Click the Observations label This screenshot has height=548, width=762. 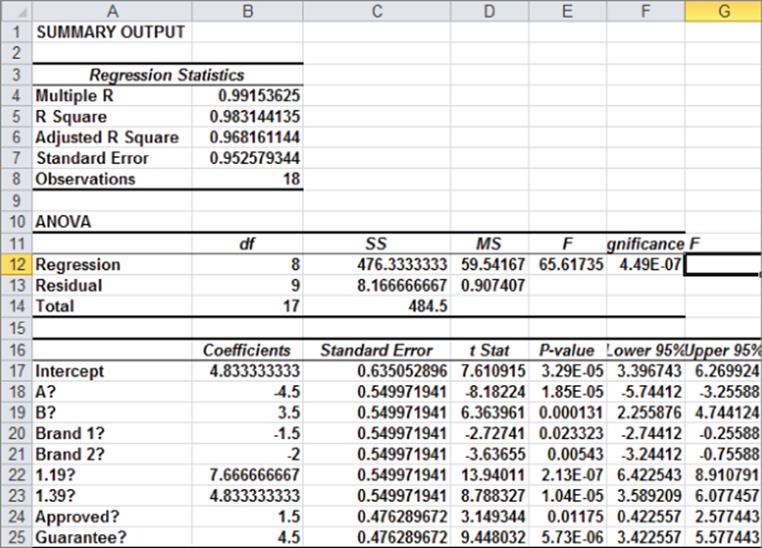pos(85,179)
